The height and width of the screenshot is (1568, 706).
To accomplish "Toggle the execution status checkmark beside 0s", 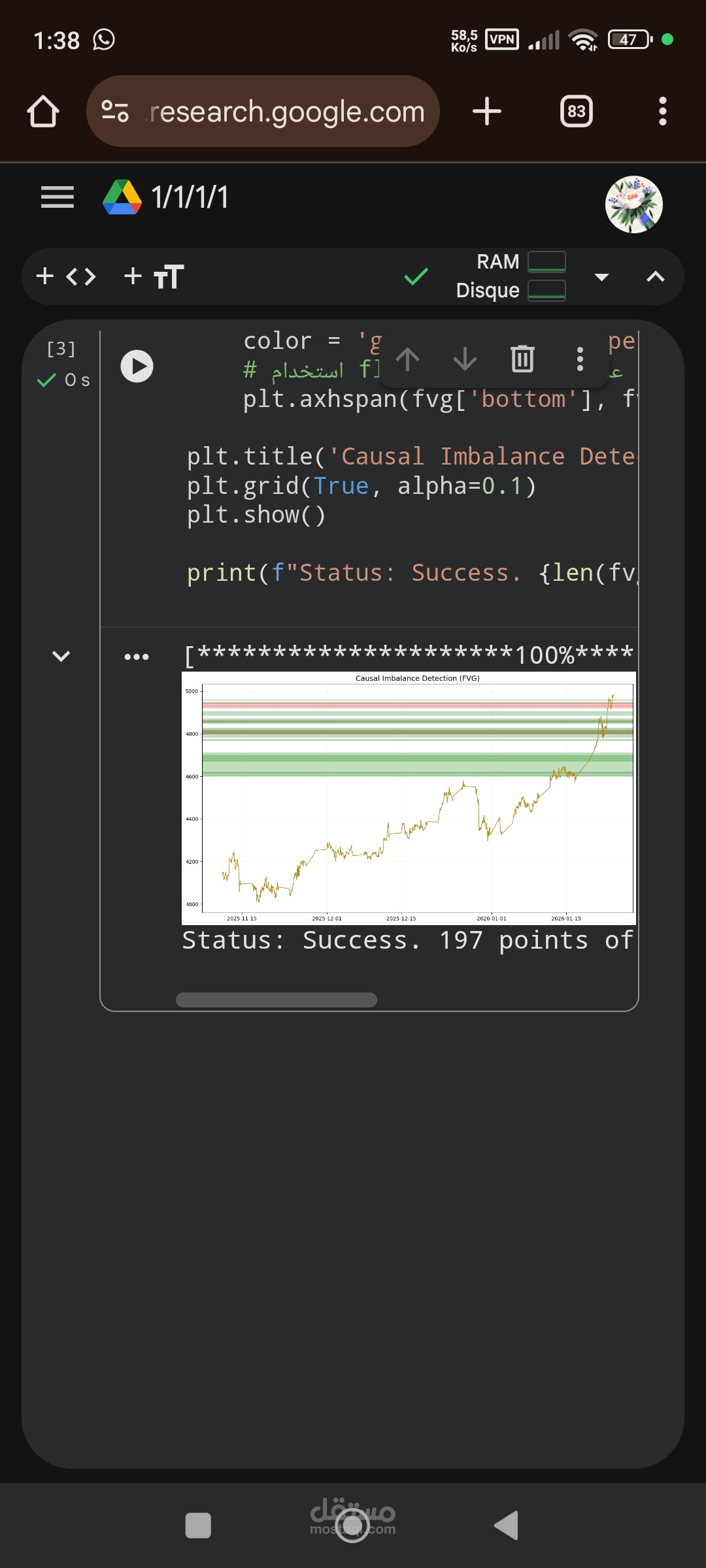I will [x=46, y=380].
